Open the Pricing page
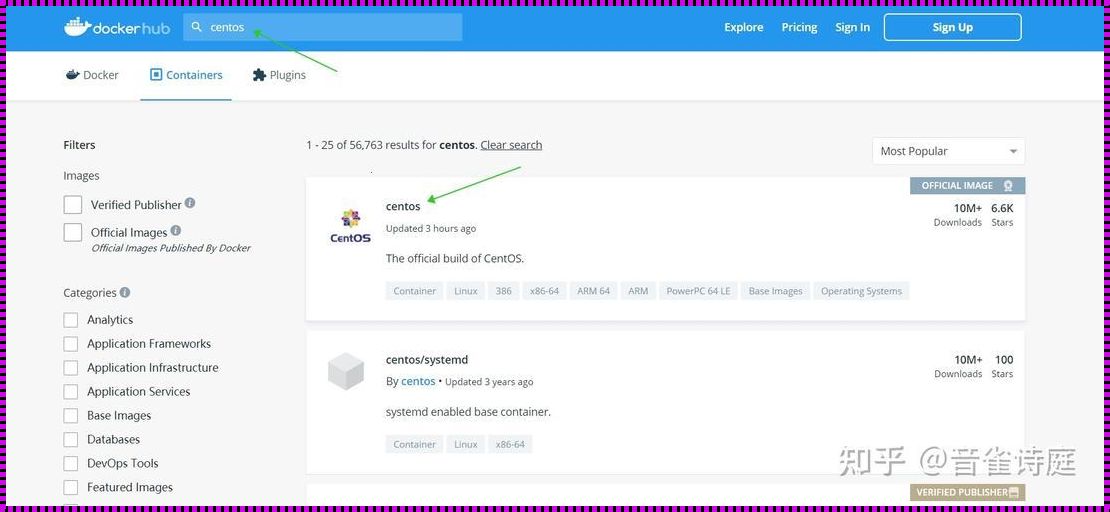 tap(799, 28)
